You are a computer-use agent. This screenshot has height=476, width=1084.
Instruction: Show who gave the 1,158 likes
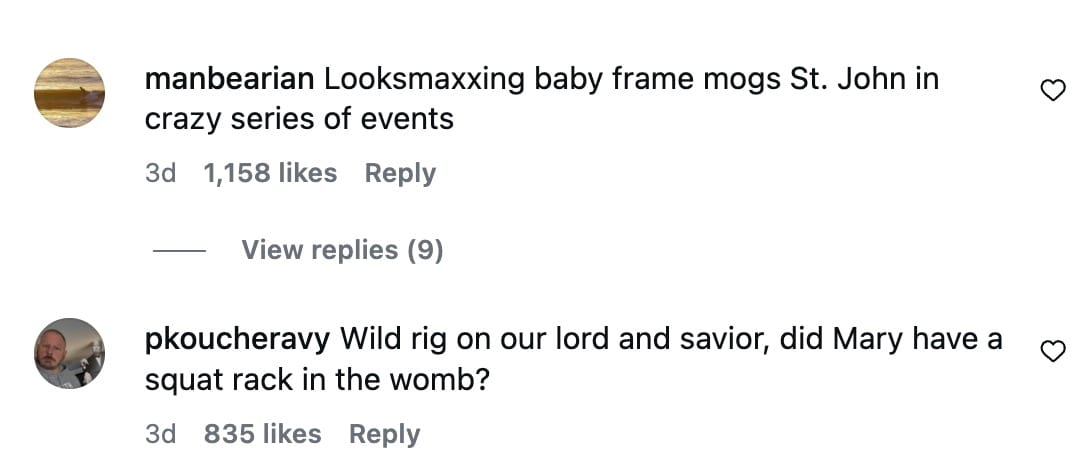[x=270, y=173]
